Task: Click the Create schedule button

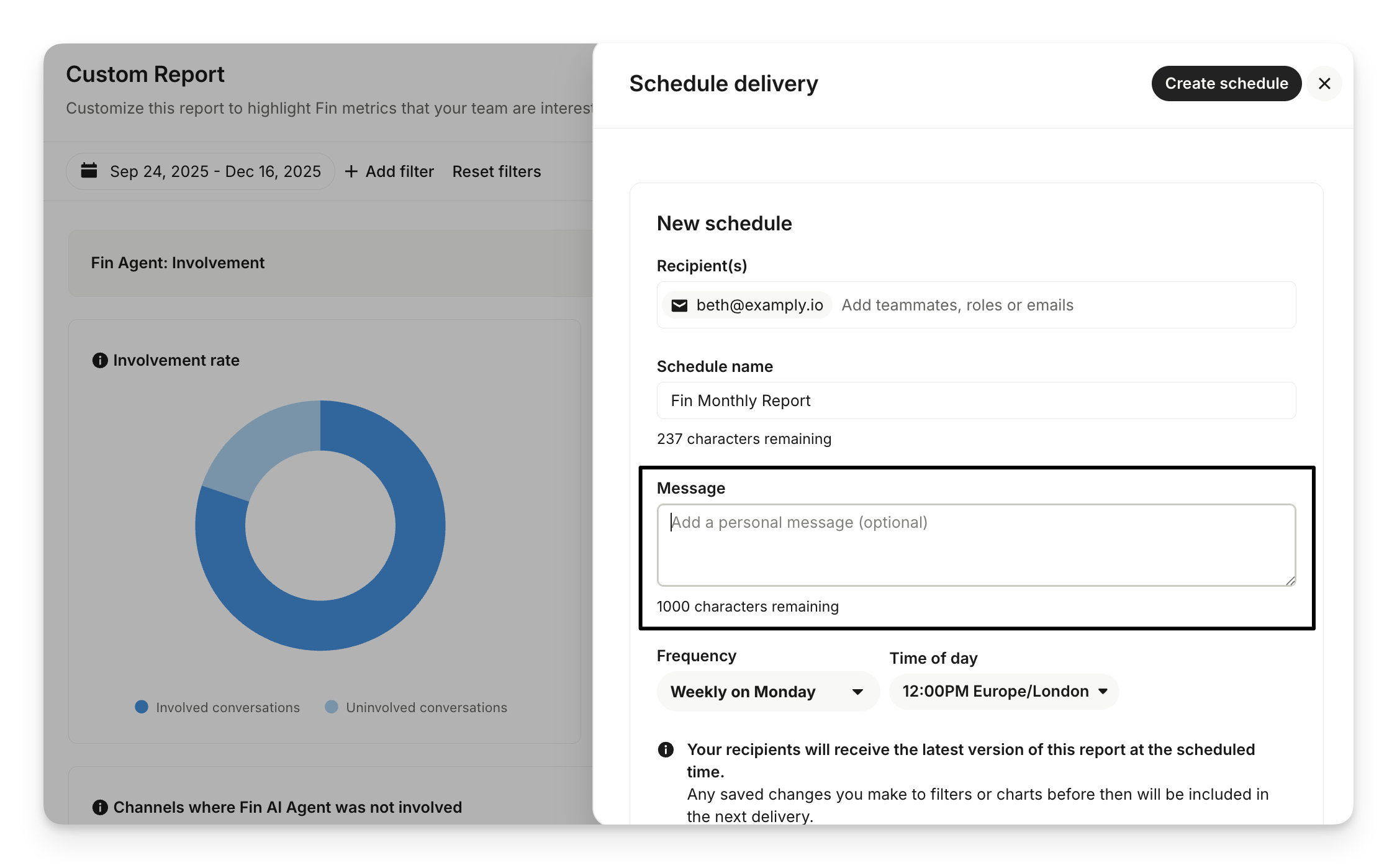Action: tap(1226, 83)
